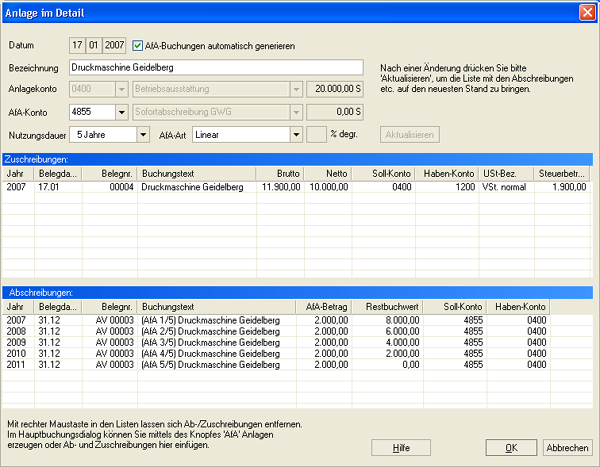Select the 2007 Zuschreibungen row
600x467 pixels.
pyautogui.click(x=295, y=187)
